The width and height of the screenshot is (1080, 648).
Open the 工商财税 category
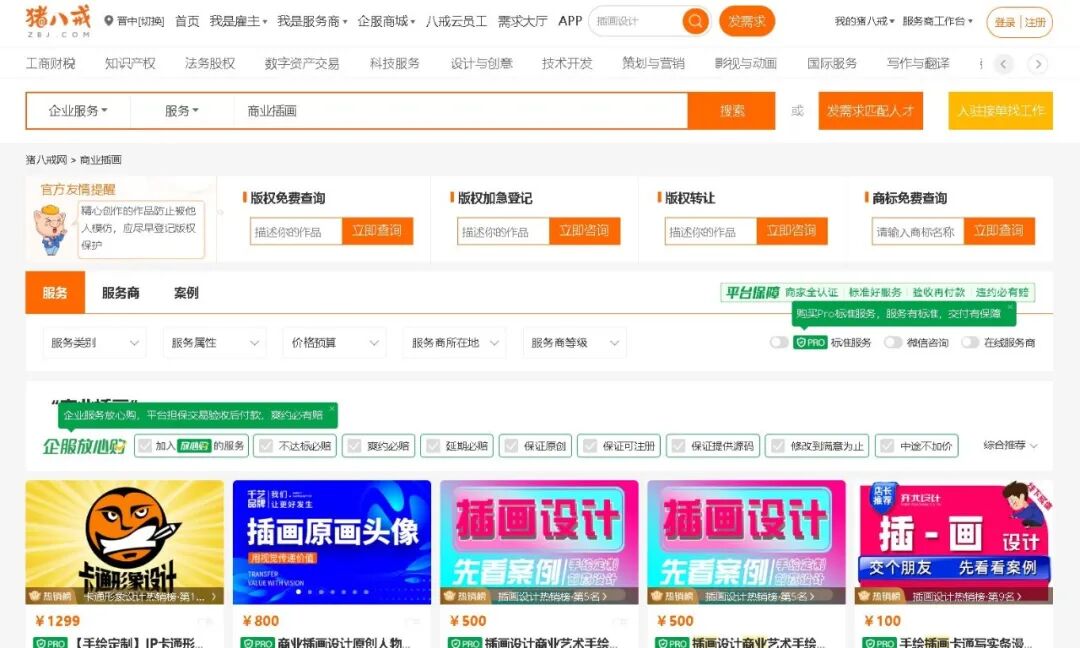[51, 63]
